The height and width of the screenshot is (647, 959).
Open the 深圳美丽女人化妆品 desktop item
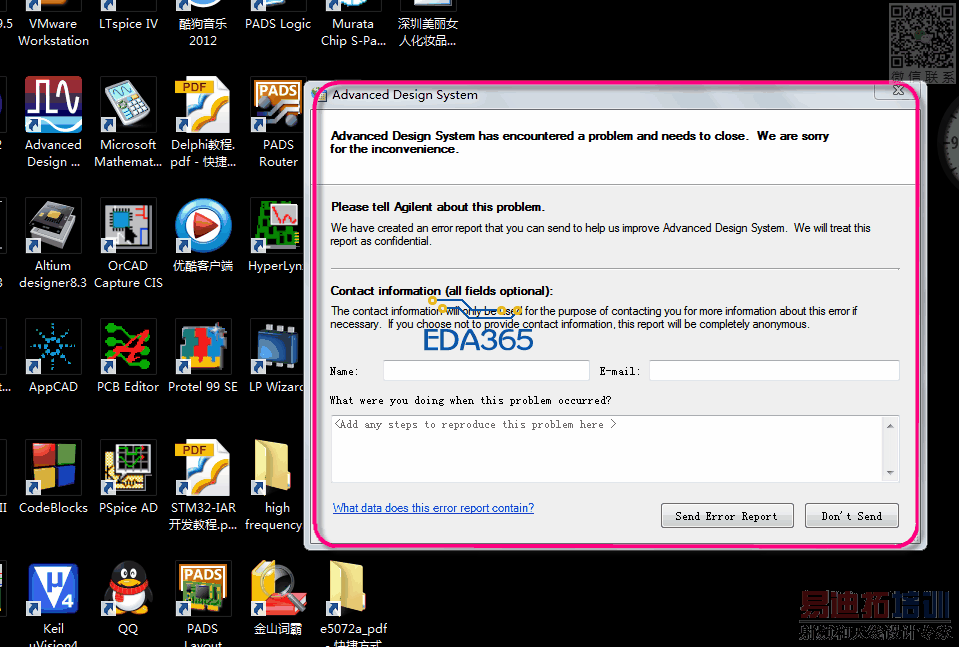(428, 24)
